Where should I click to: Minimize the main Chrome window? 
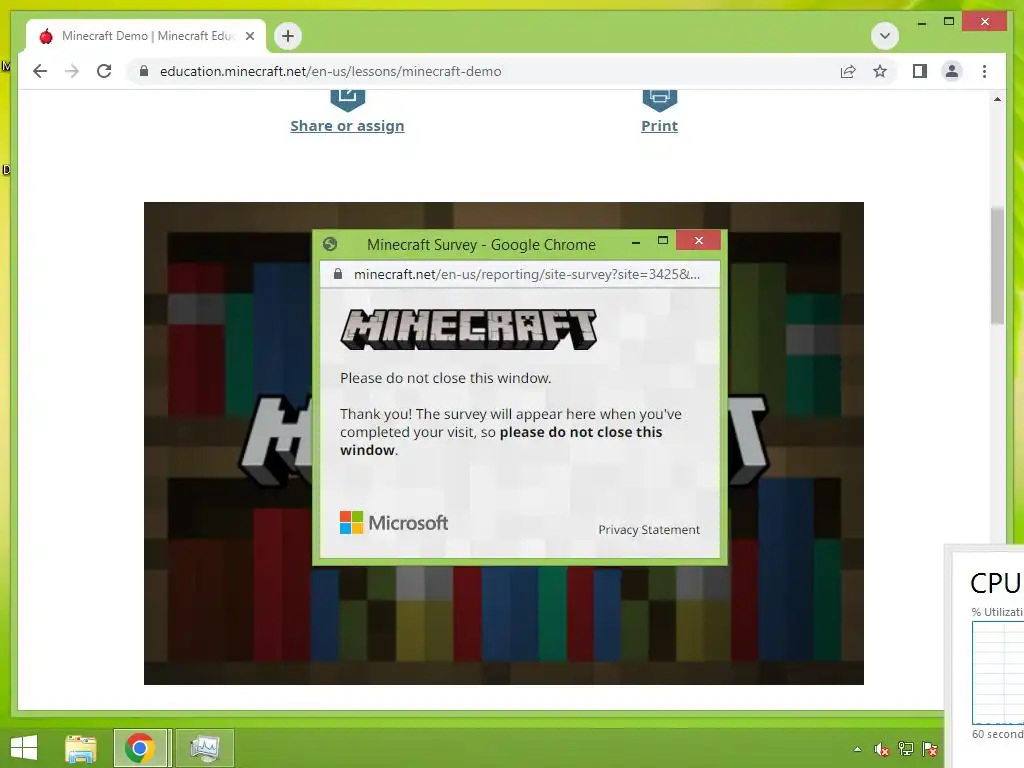pos(921,23)
